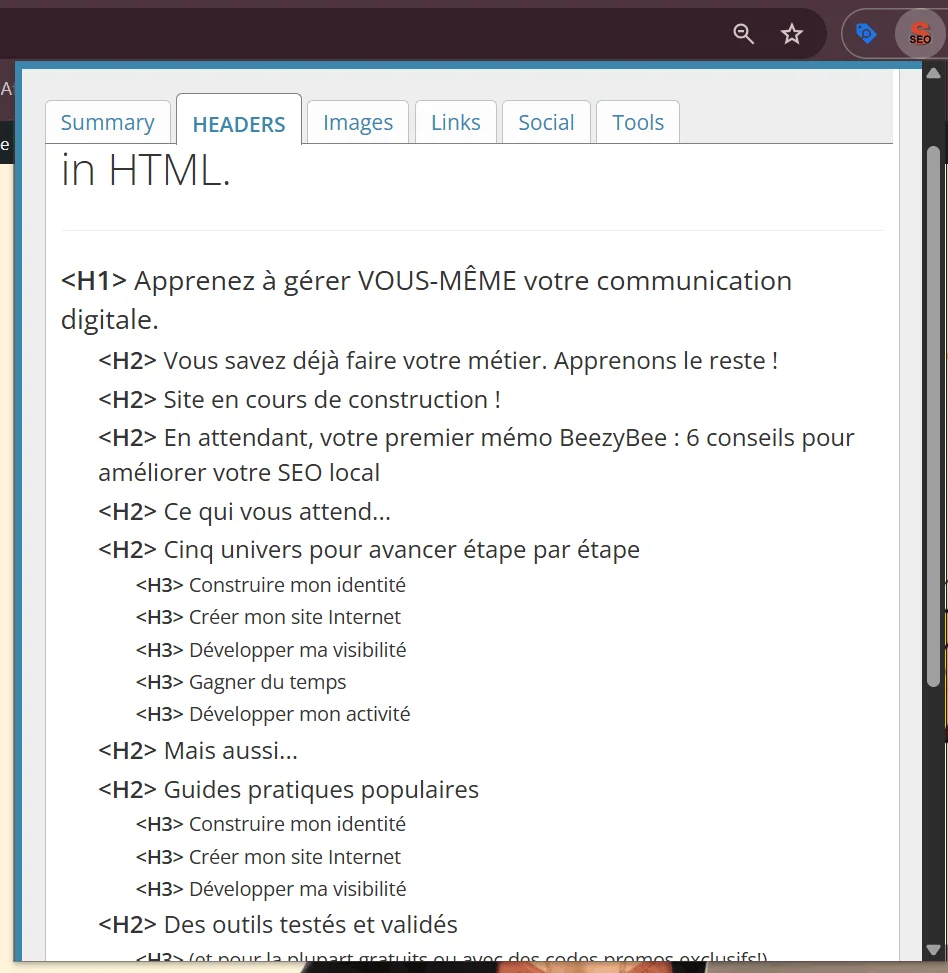
Task: Switch to the Tools tab
Action: point(638,122)
